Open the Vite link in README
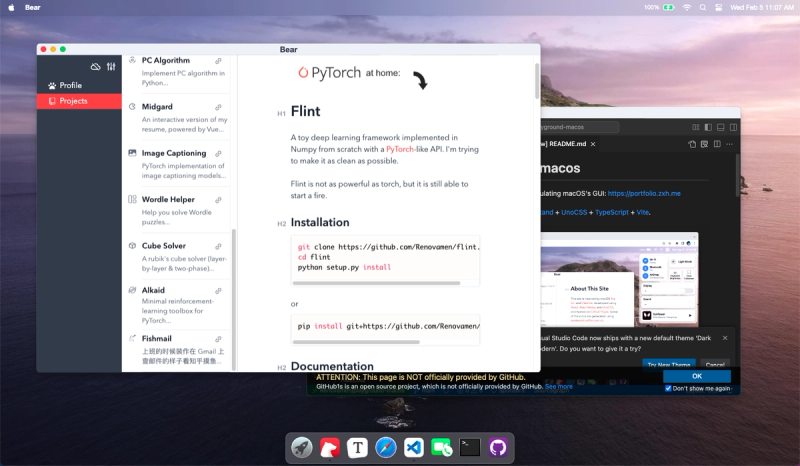This screenshot has width=800, height=466. tap(642, 212)
